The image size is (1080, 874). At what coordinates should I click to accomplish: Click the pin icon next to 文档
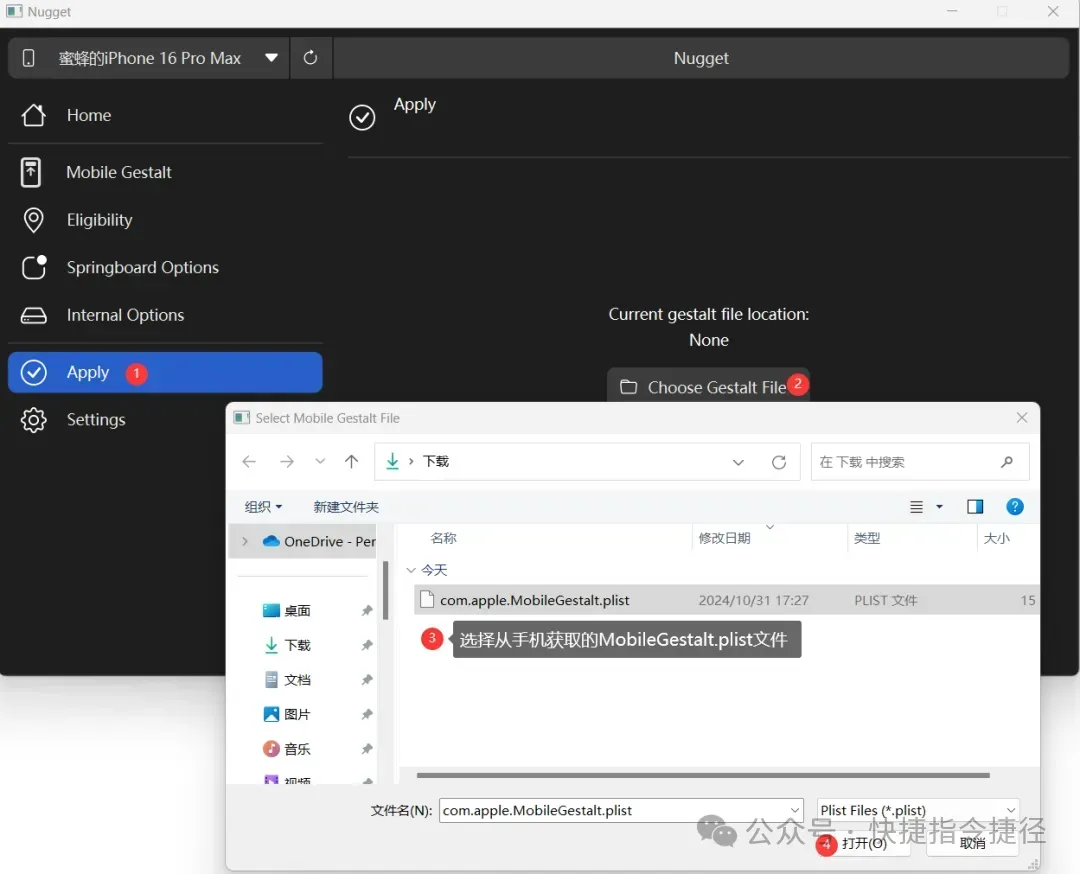pyautogui.click(x=367, y=680)
